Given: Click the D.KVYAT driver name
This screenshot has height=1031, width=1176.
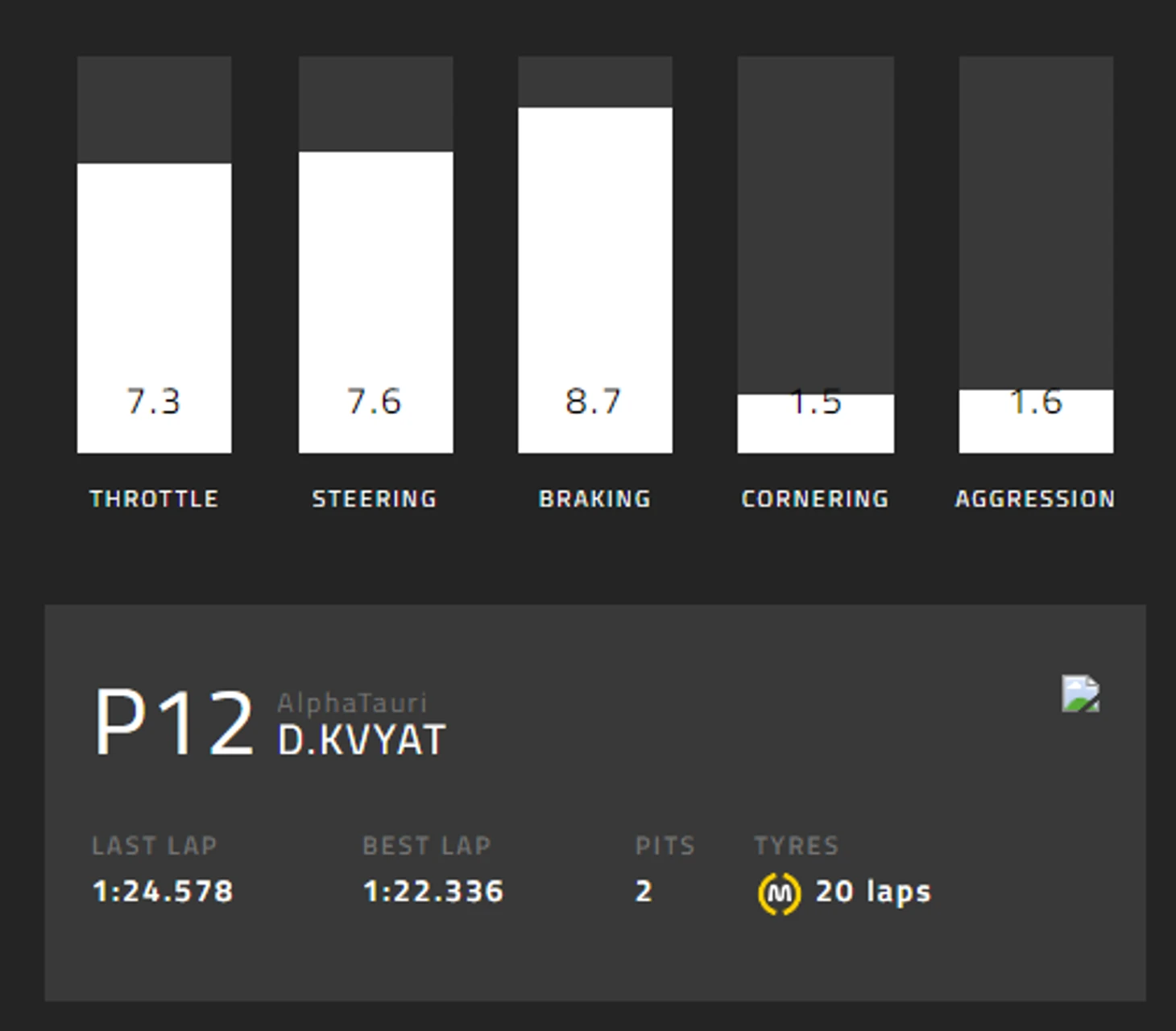Looking at the screenshot, I should tap(362, 740).
